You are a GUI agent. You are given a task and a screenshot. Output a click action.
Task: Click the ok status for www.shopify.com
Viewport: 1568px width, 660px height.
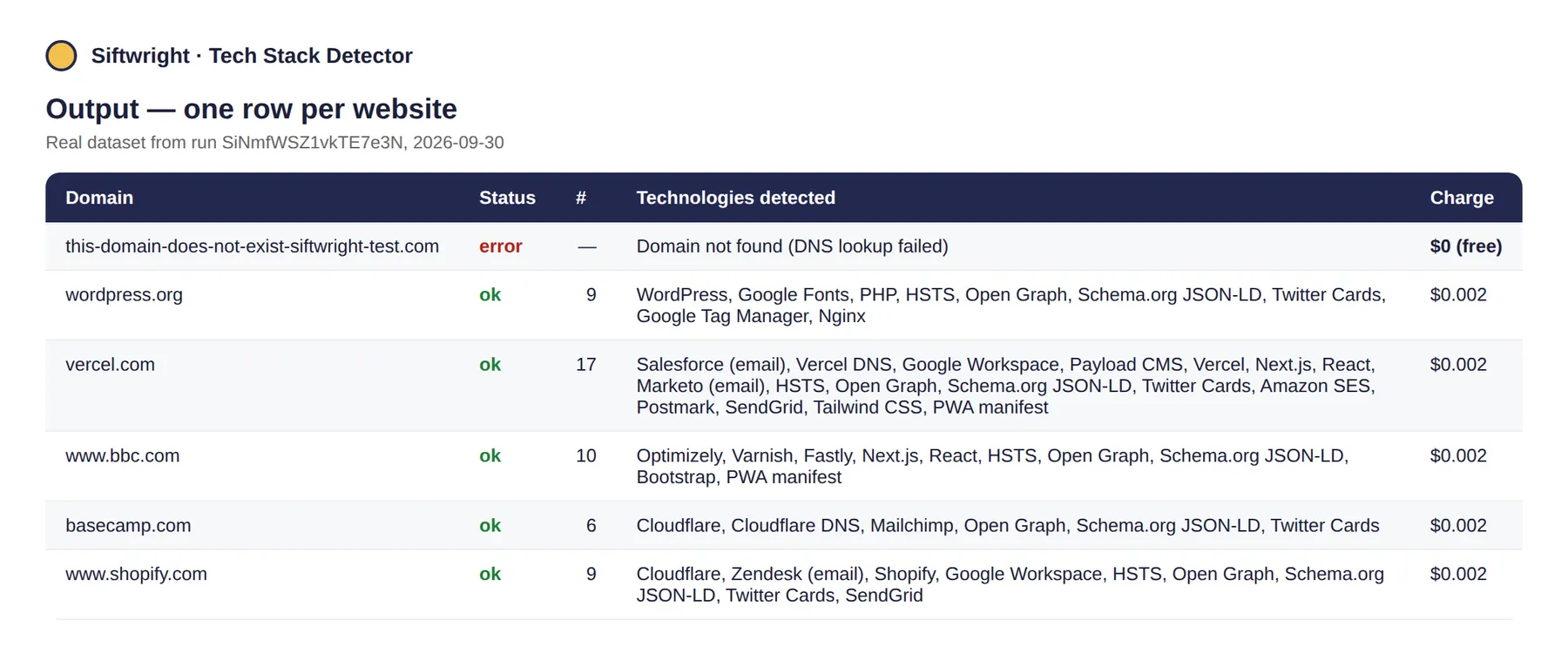[x=490, y=575]
